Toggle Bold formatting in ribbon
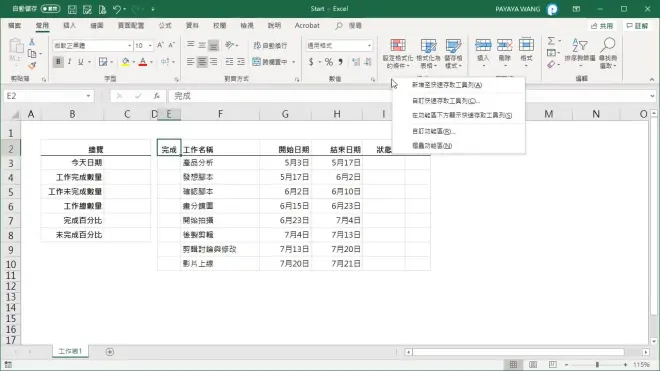The height and width of the screenshot is (371, 660). [x=58, y=62]
